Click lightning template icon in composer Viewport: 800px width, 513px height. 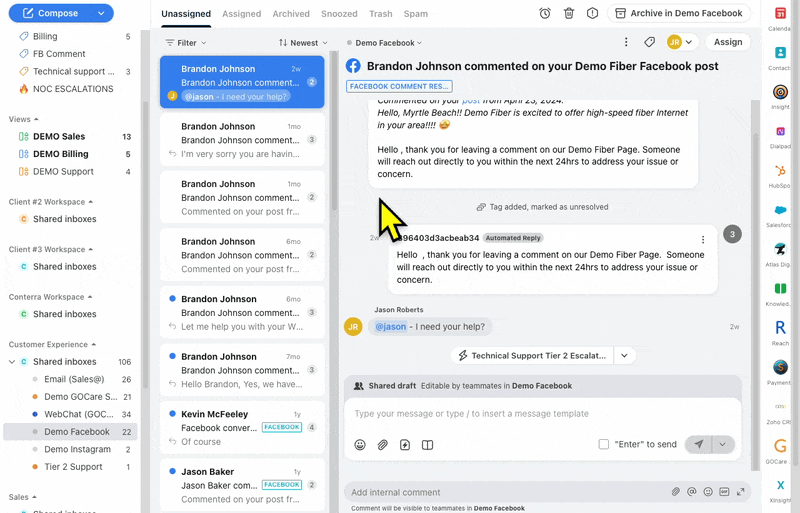[x=405, y=445]
